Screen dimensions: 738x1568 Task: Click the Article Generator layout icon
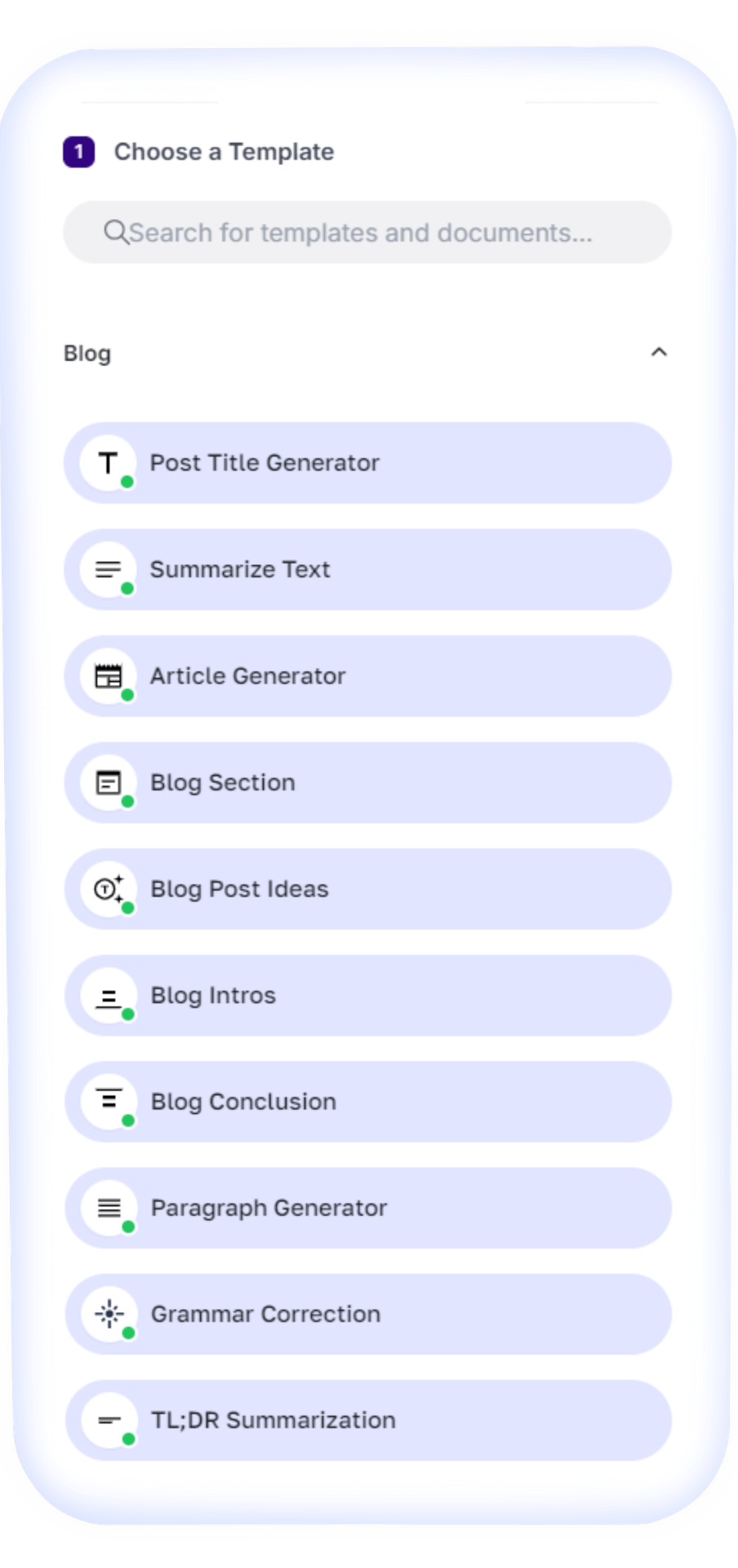pyautogui.click(x=108, y=676)
